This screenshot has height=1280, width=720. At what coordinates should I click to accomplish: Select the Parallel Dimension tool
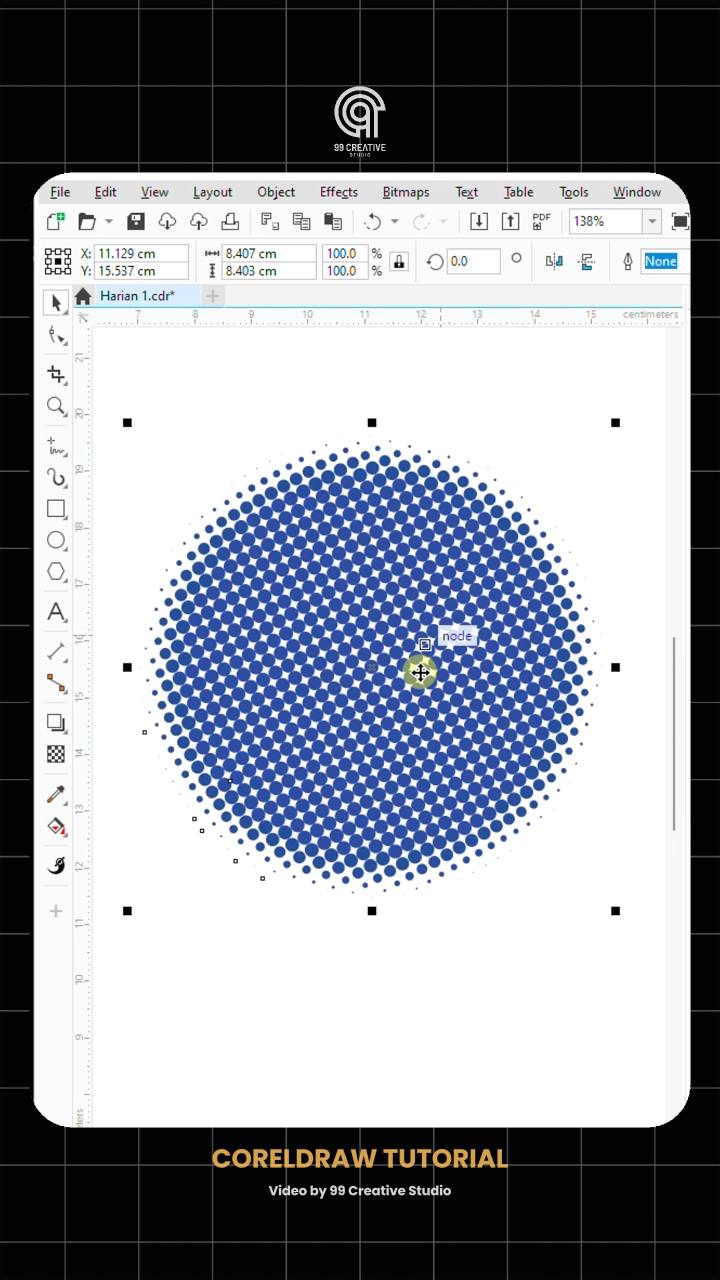point(56,652)
